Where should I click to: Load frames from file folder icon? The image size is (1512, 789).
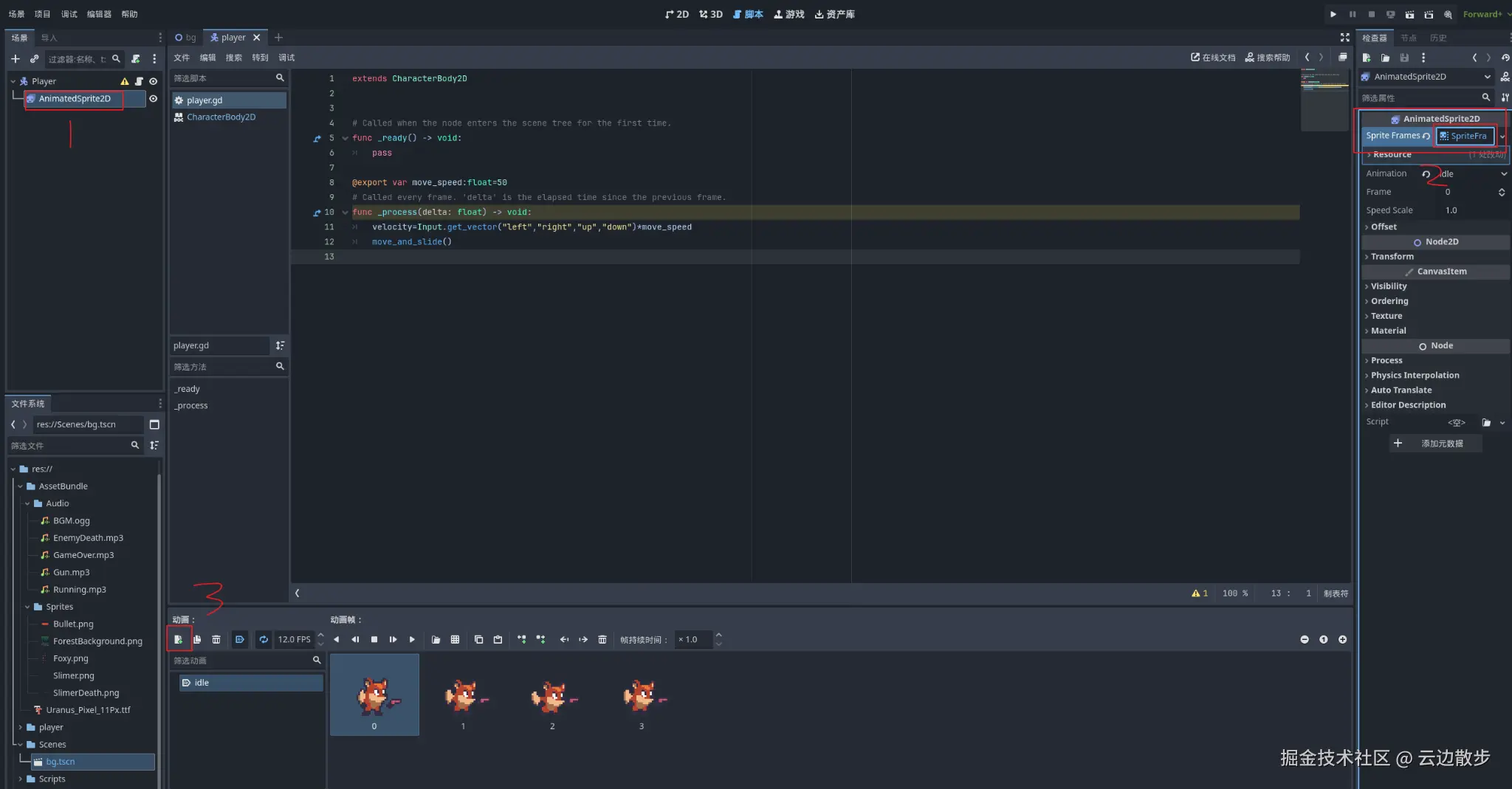coord(436,639)
